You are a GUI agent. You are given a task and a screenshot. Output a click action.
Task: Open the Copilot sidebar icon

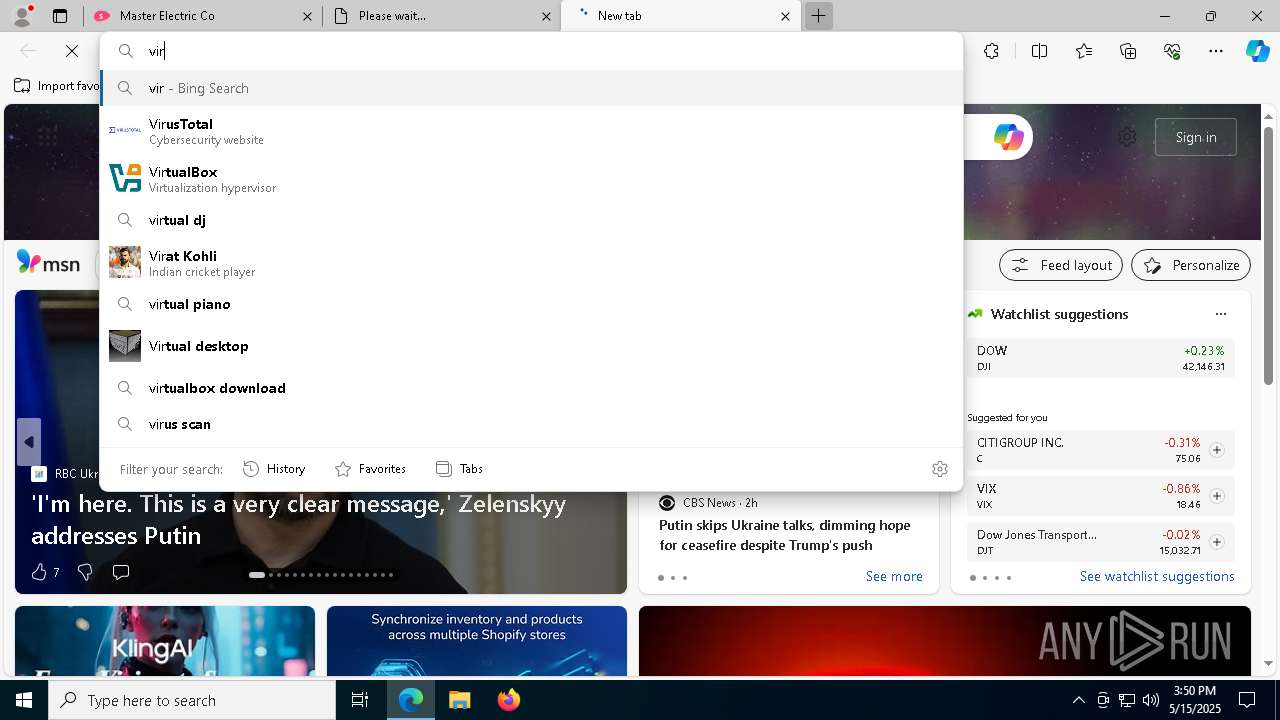(x=1257, y=51)
